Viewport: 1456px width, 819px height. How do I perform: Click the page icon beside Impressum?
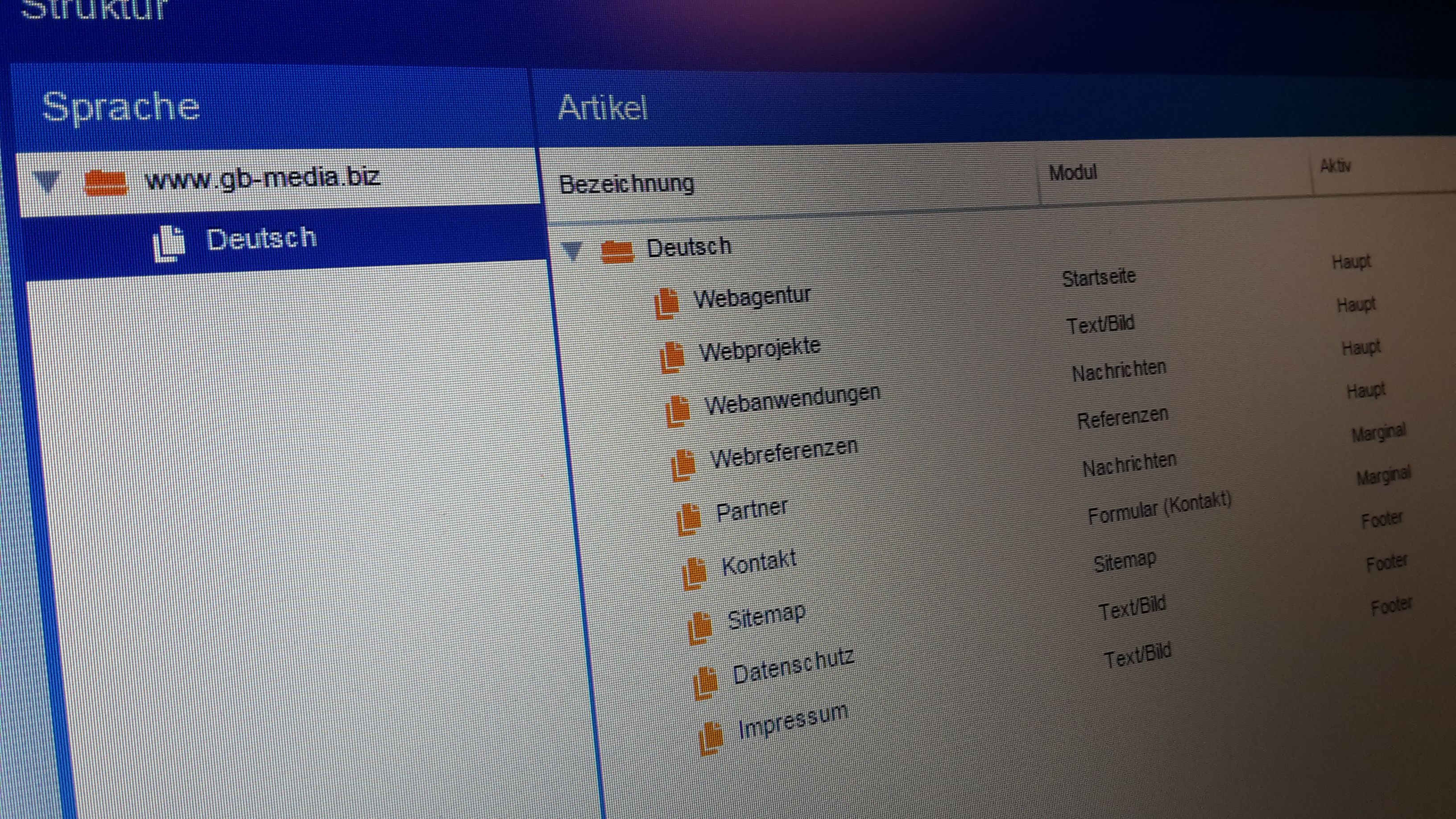711,738
